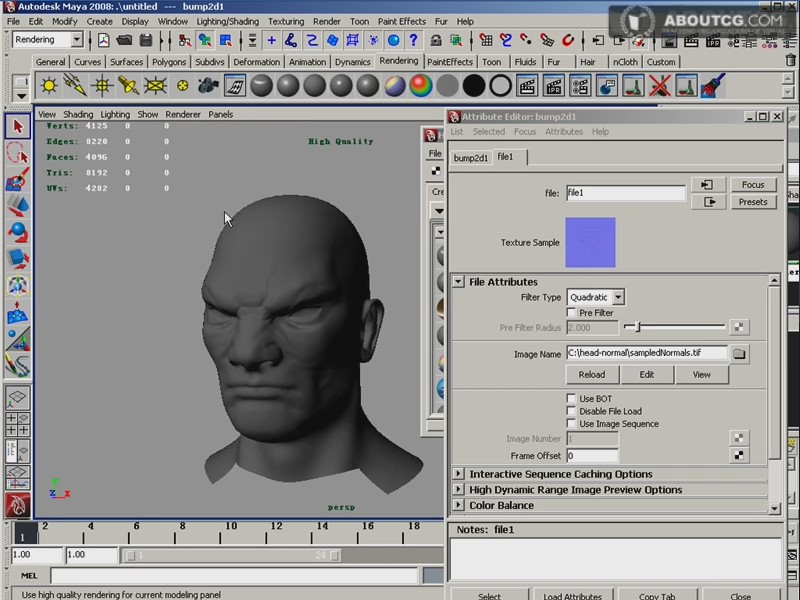Click the Edit button under Image Name
Image resolution: width=800 pixels, height=600 pixels.
point(646,374)
